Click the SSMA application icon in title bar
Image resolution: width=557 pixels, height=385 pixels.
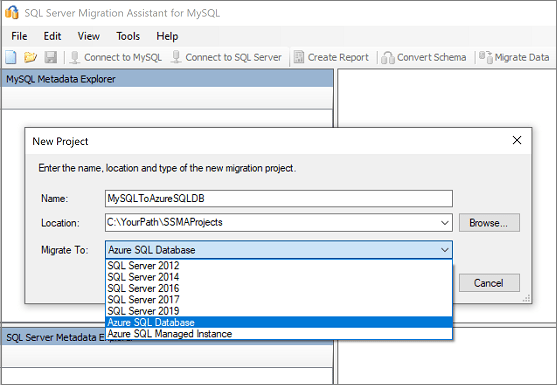pyautogui.click(x=12, y=12)
